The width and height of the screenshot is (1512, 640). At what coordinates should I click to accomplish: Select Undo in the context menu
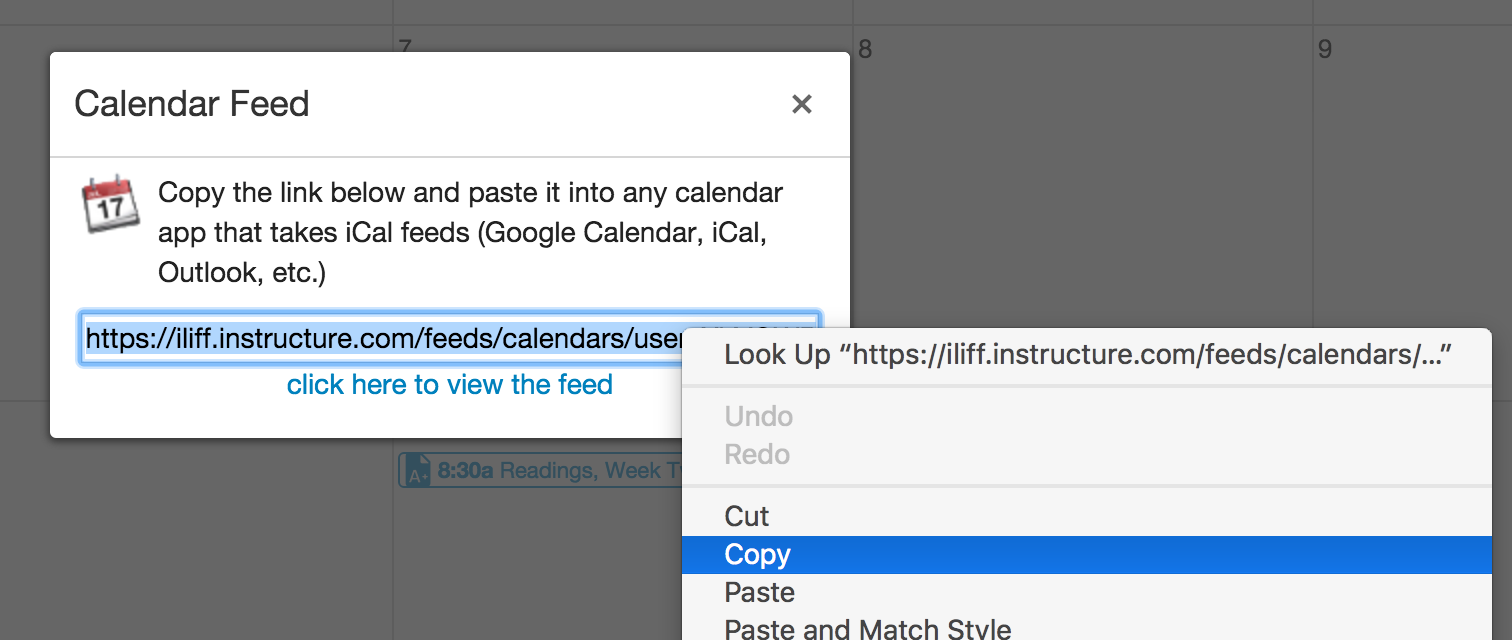coord(758,416)
